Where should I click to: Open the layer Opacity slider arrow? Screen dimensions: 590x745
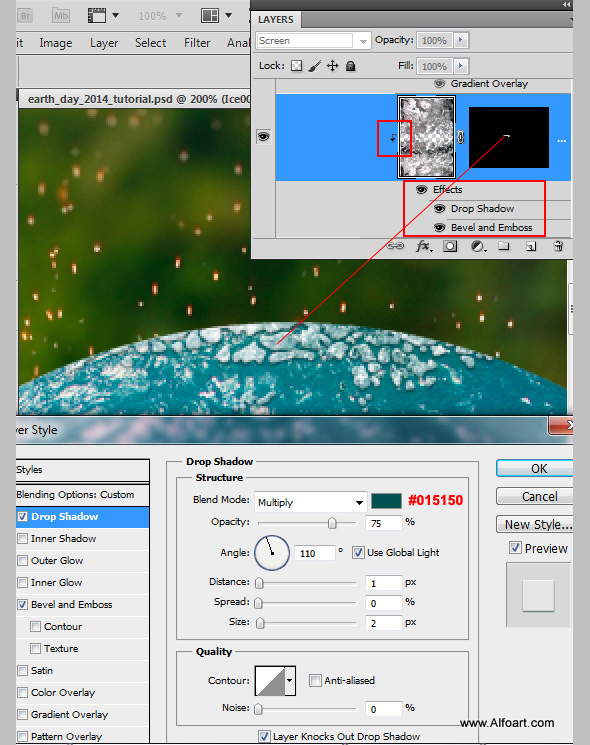[461, 40]
